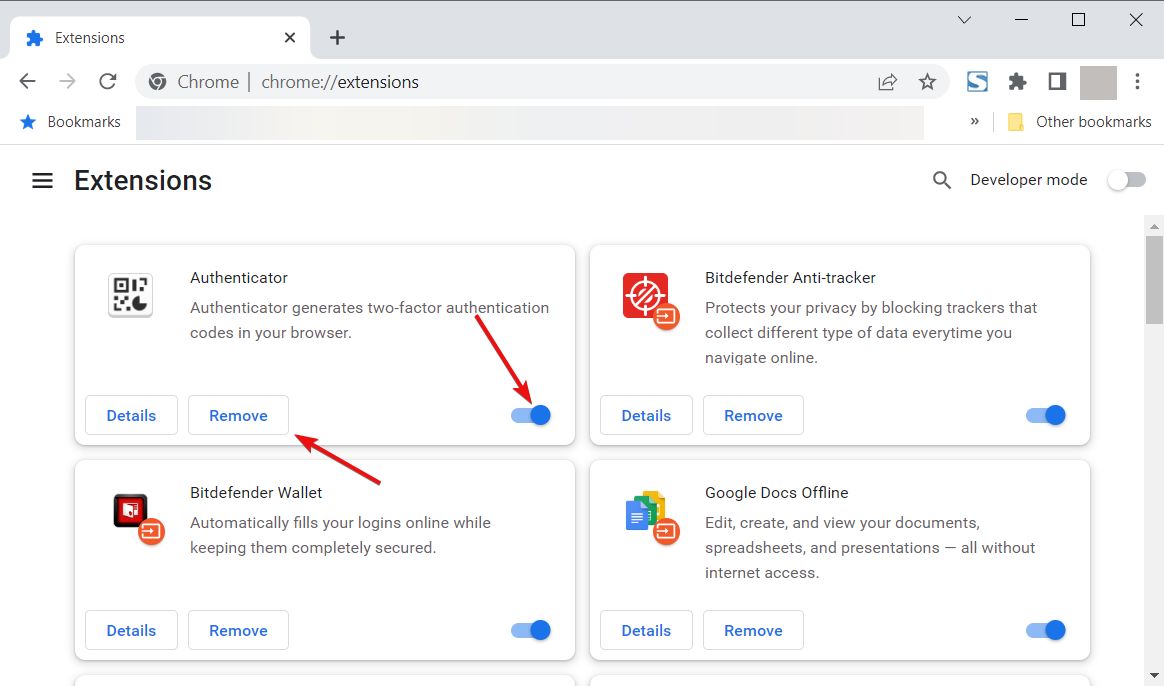Open a new tab with the plus button
1164x686 pixels.
337,38
